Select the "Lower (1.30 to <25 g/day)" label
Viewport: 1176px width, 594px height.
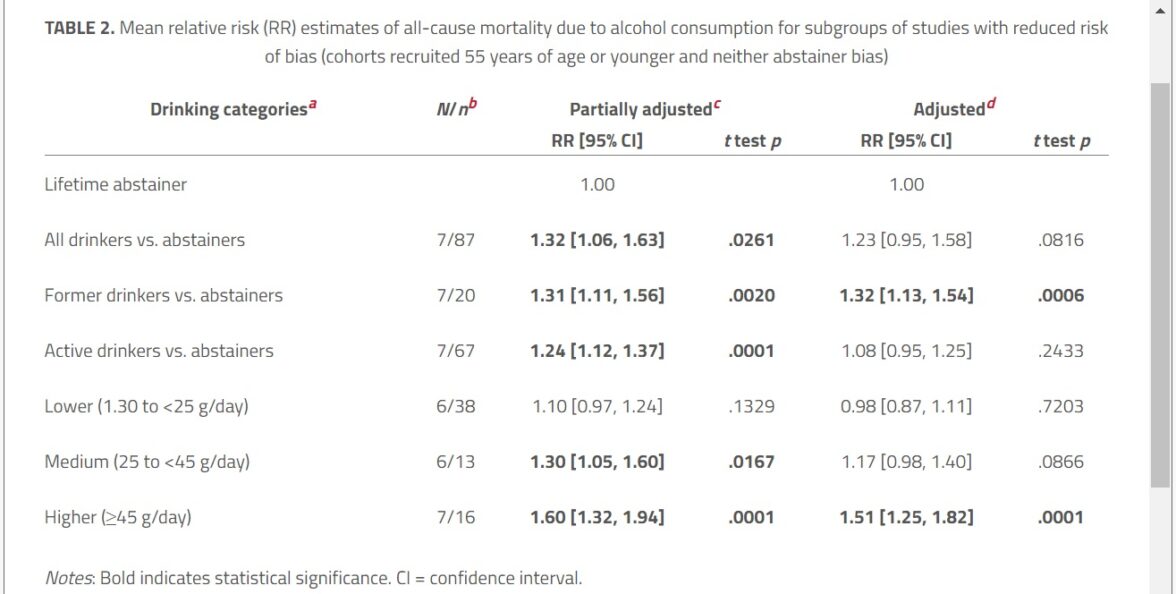146,406
